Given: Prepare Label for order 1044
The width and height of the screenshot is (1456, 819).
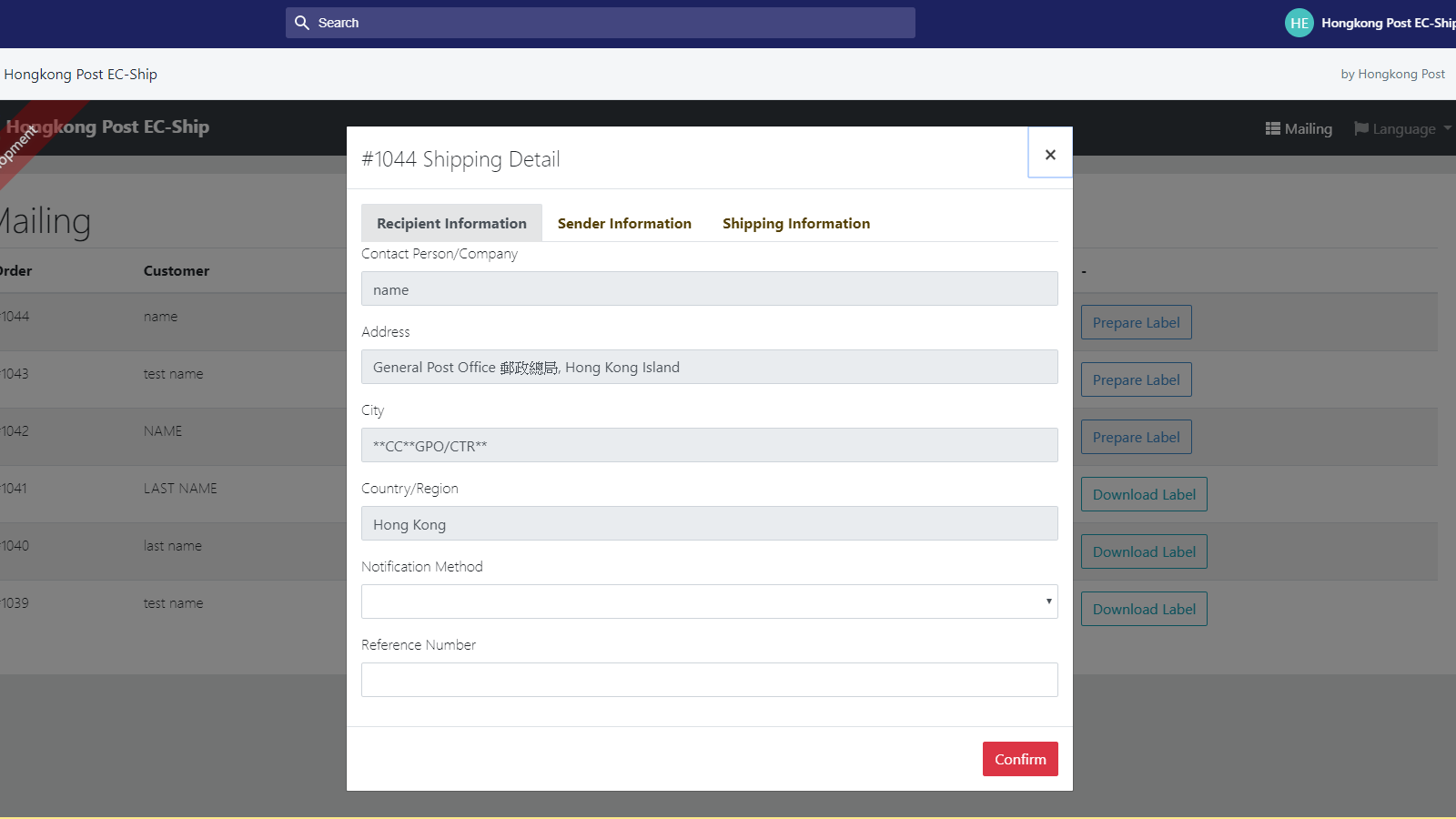Looking at the screenshot, I should coord(1136,322).
